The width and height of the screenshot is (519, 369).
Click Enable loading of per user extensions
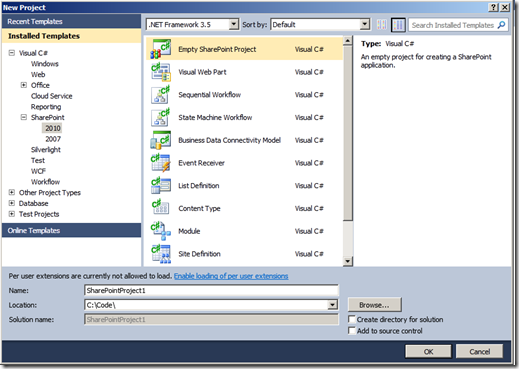point(231,276)
